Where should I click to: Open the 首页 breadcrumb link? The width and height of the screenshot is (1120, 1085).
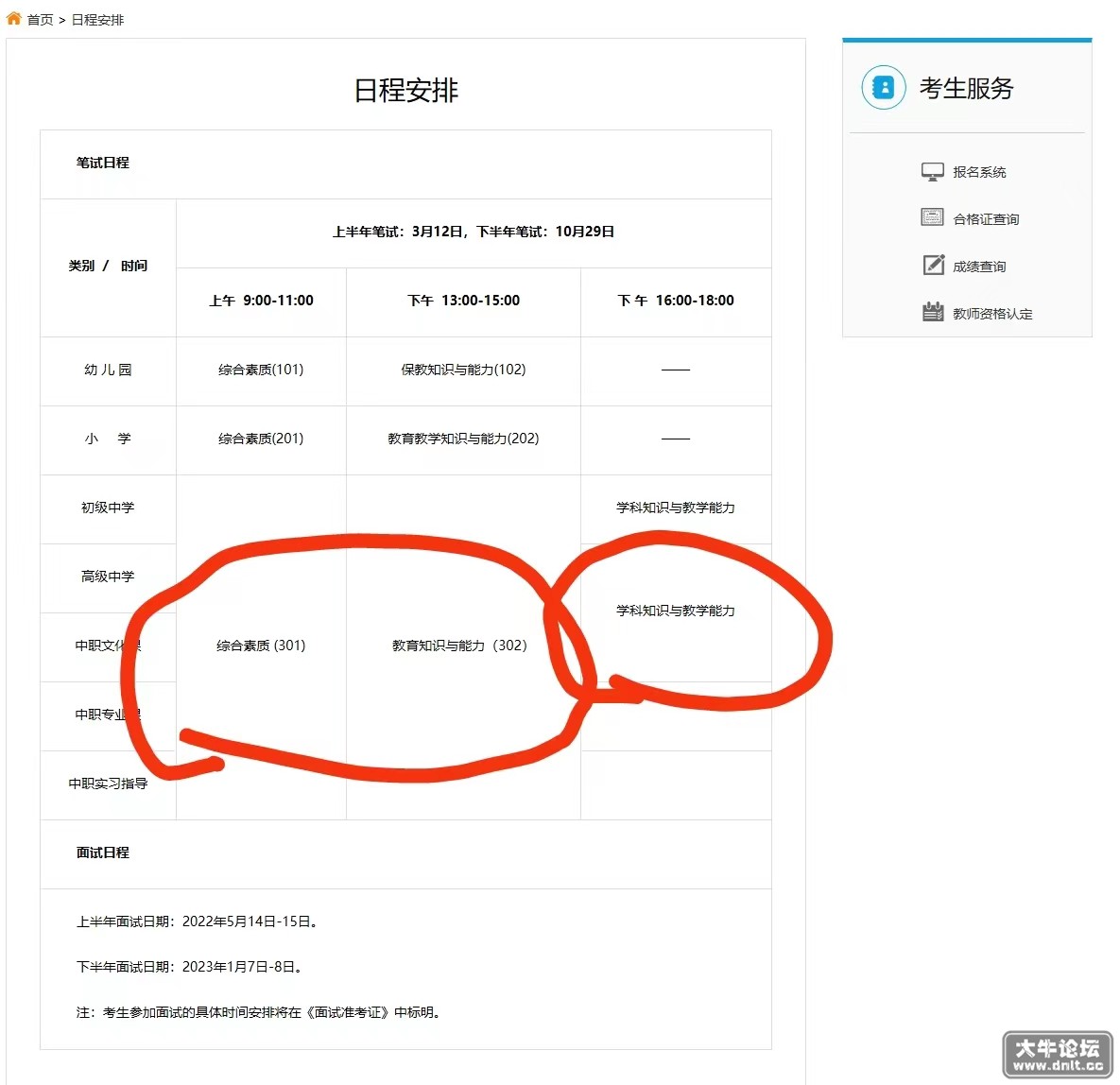(40, 20)
